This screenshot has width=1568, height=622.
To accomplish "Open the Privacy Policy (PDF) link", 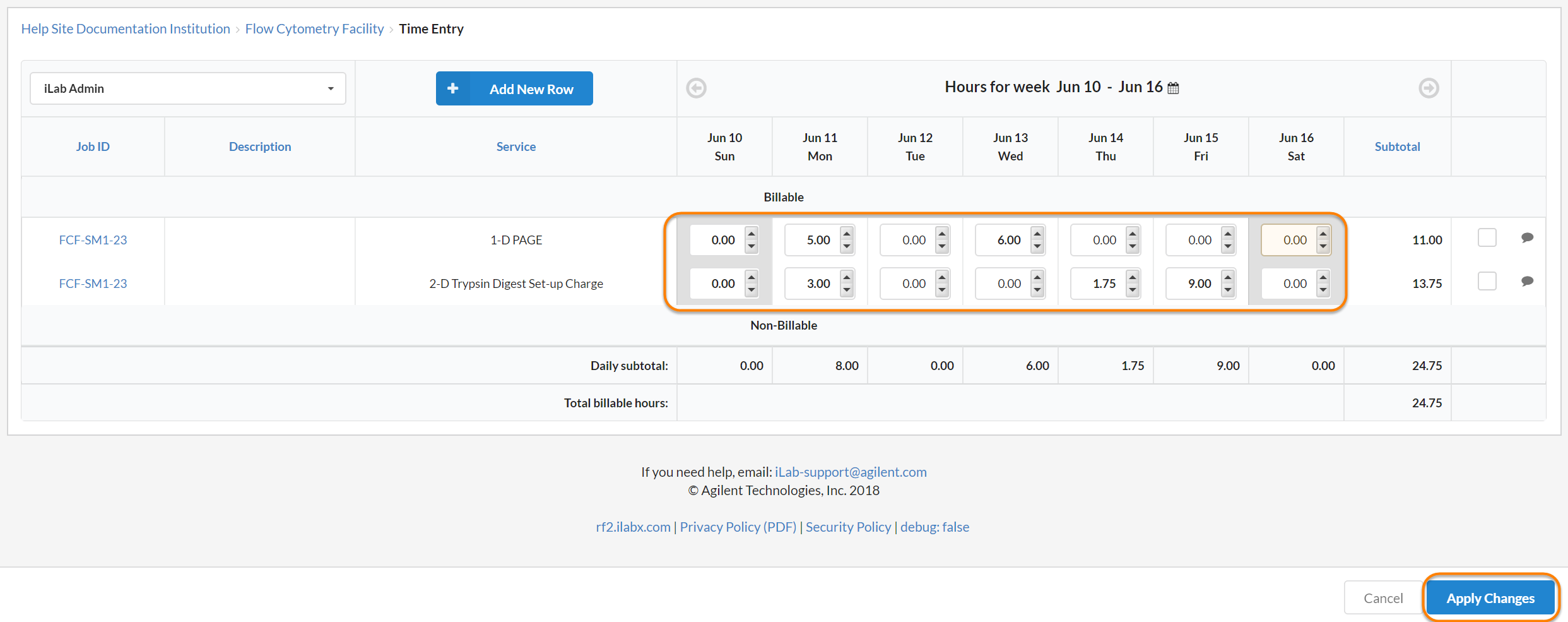I will [x=738, y=527].
